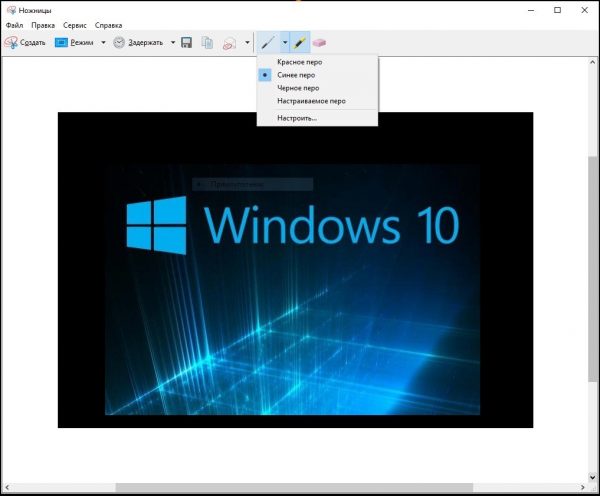Maximize the Ножницы window
The image size is (600, 496).
click(558, 10)
